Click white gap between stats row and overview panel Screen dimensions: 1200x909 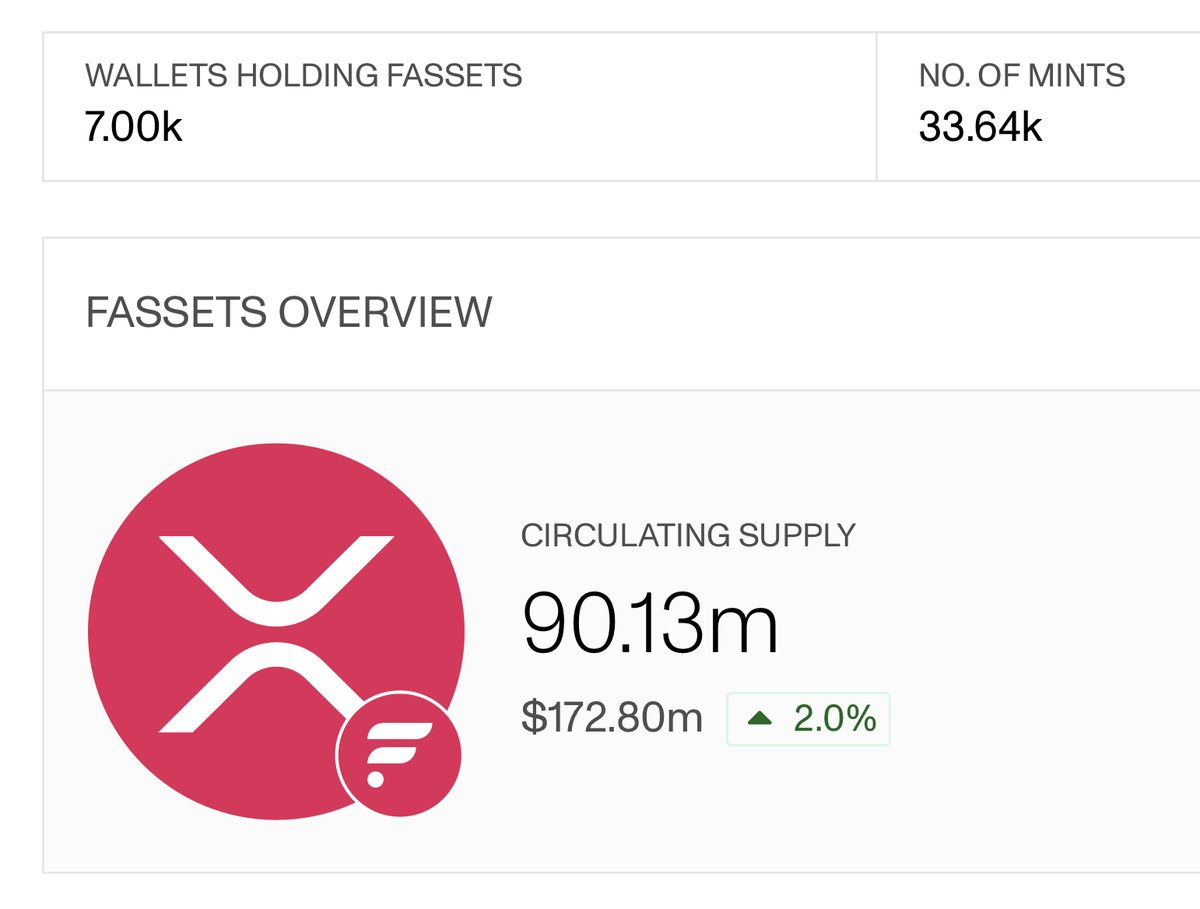click(600, 210)
